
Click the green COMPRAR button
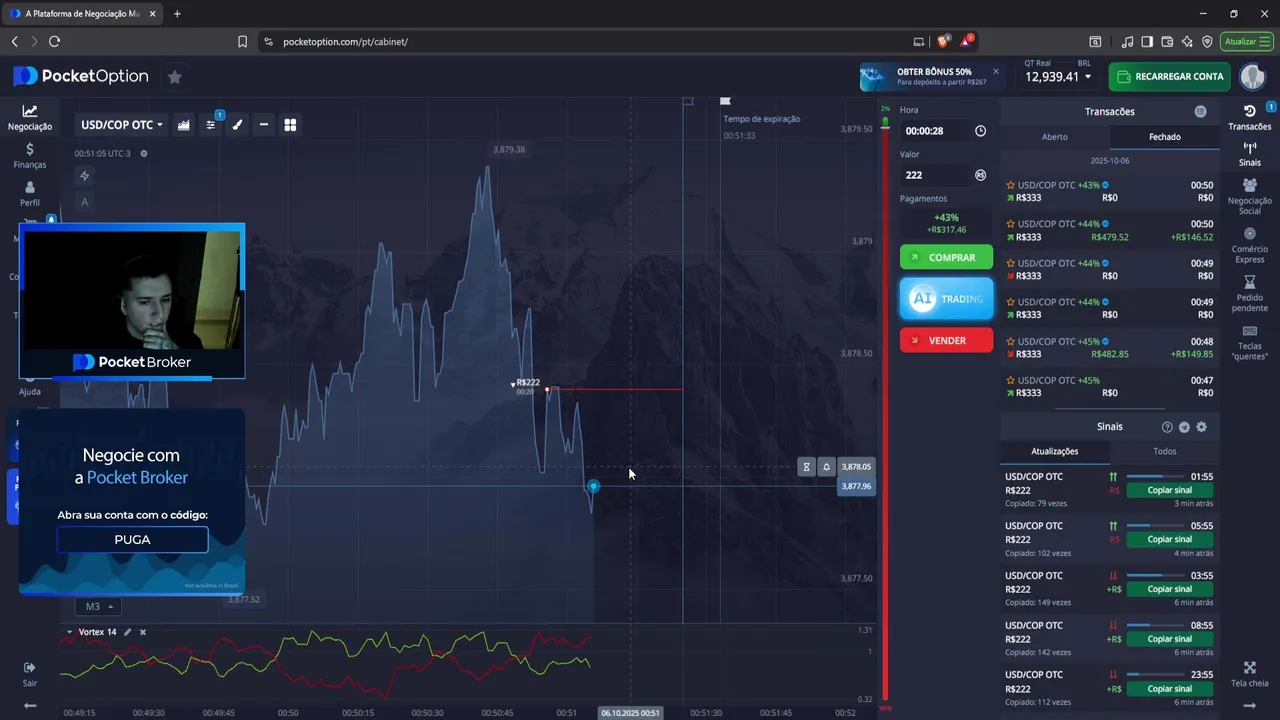(946, 257)
